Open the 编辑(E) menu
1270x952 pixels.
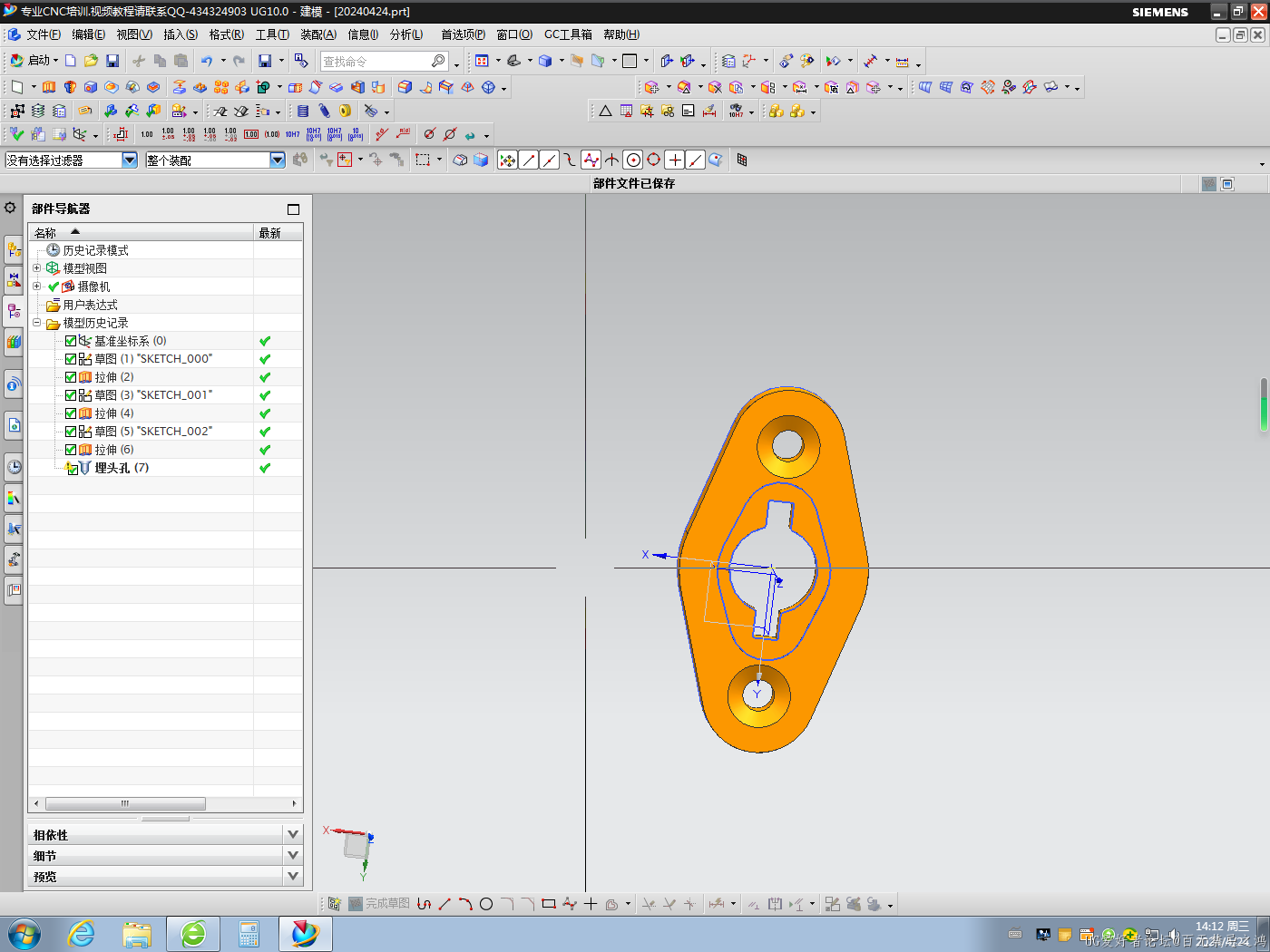pyautogui.click(x=89, y=34)
